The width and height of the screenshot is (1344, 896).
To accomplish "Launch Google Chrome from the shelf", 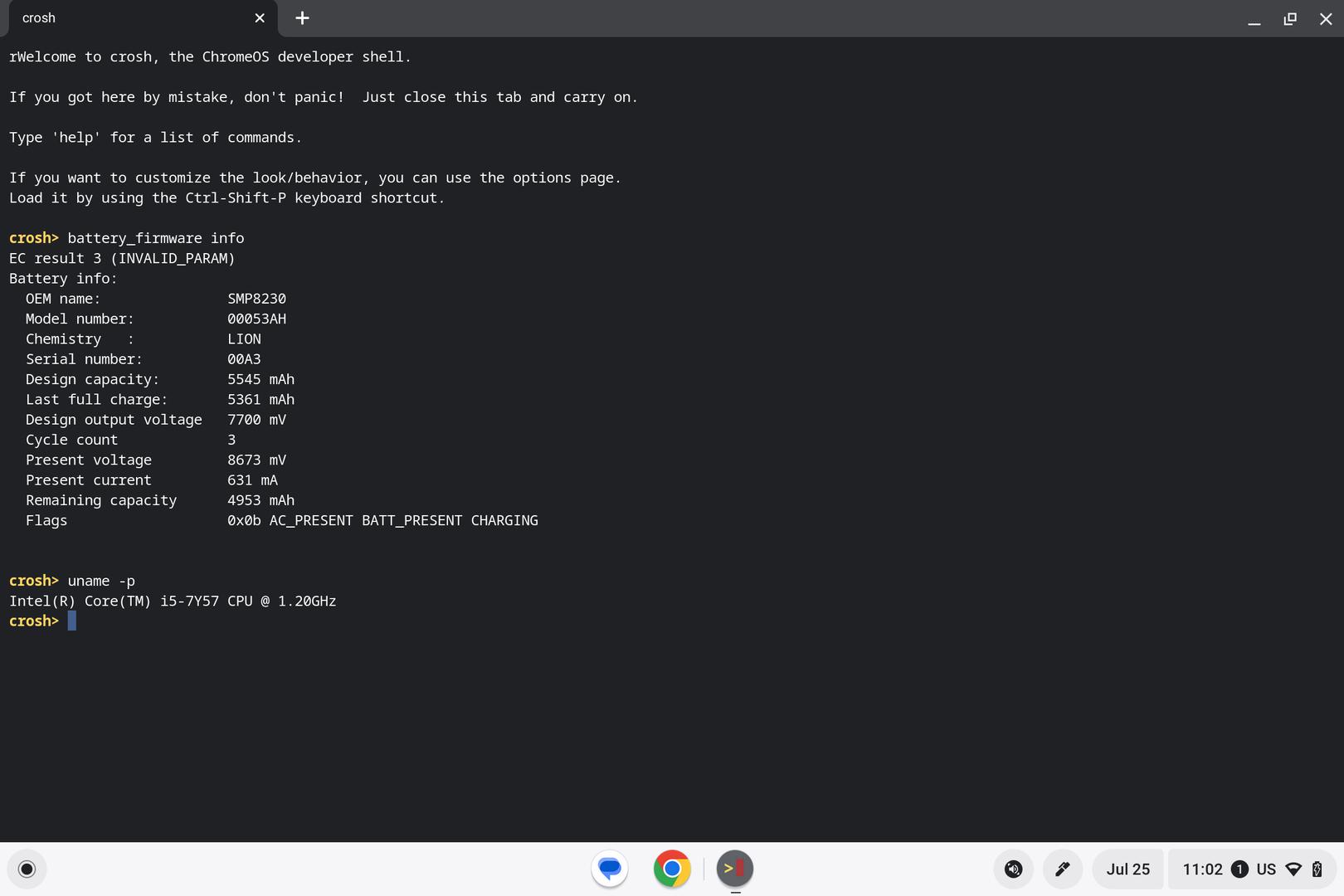I will (672, 869).
